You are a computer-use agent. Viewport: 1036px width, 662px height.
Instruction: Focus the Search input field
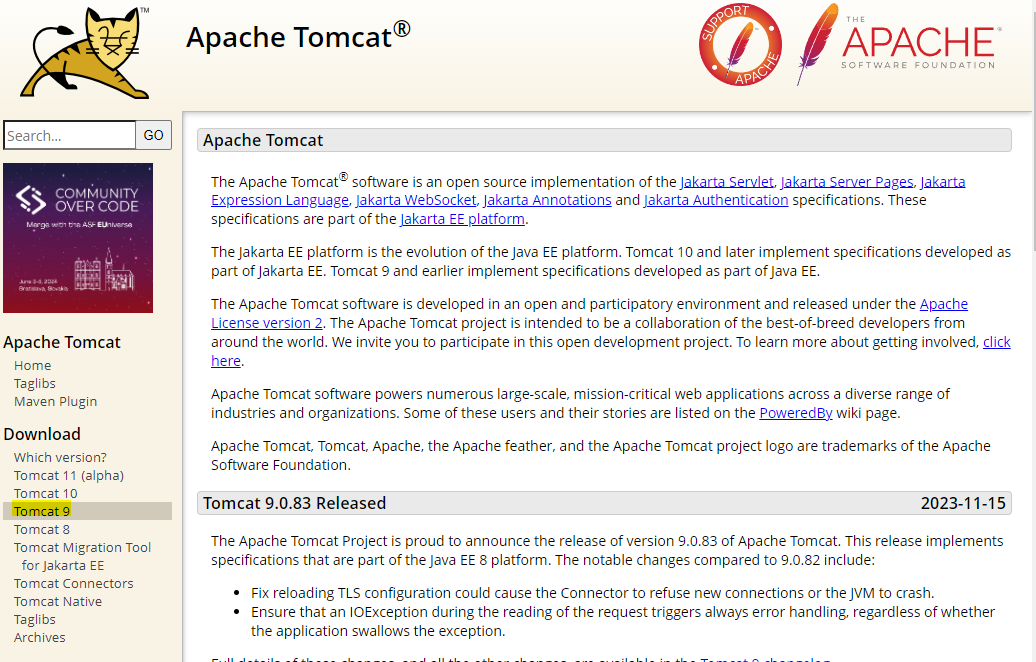(69, 135)
